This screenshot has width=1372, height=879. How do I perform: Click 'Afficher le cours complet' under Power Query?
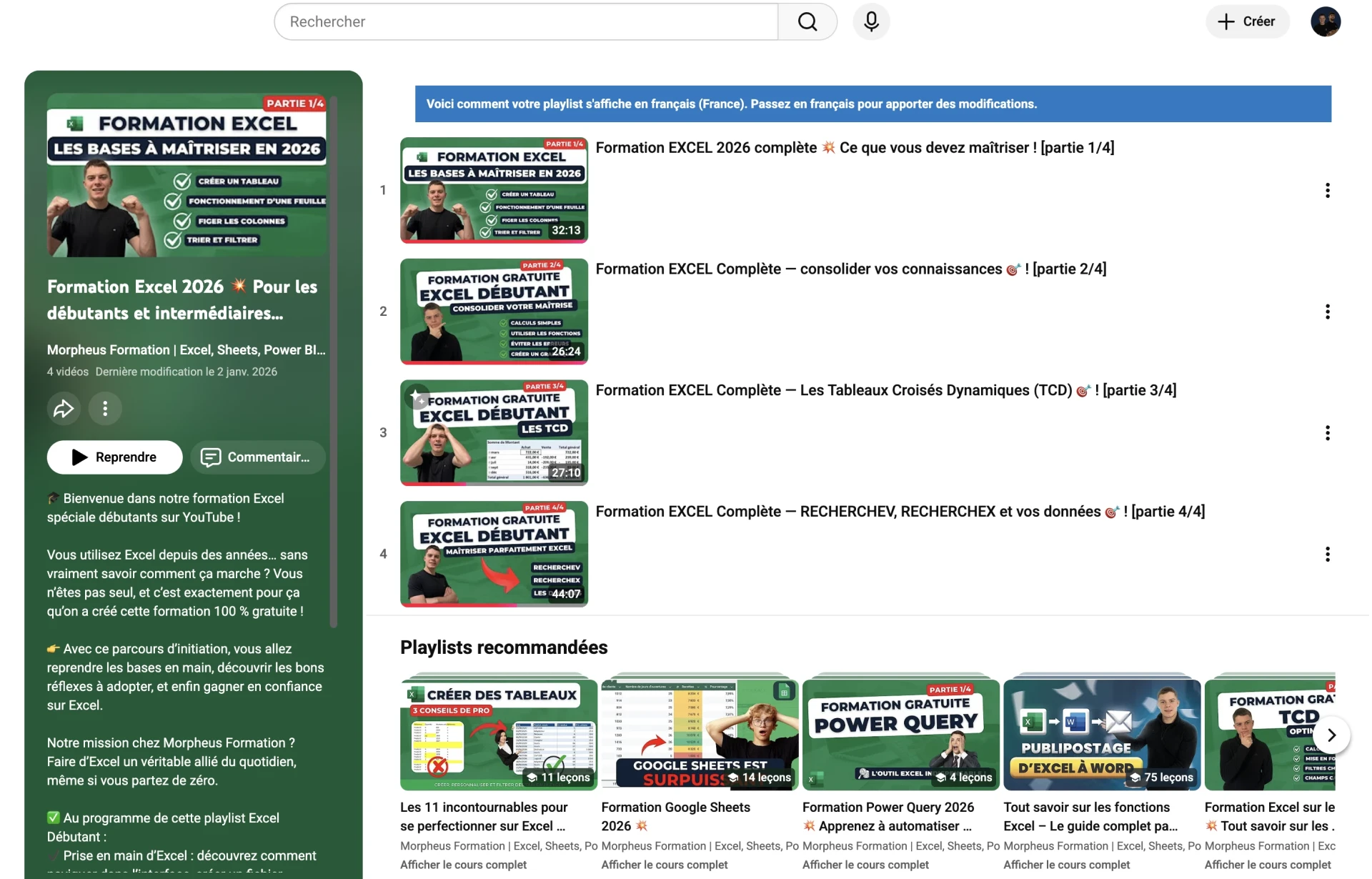(865, 865)
